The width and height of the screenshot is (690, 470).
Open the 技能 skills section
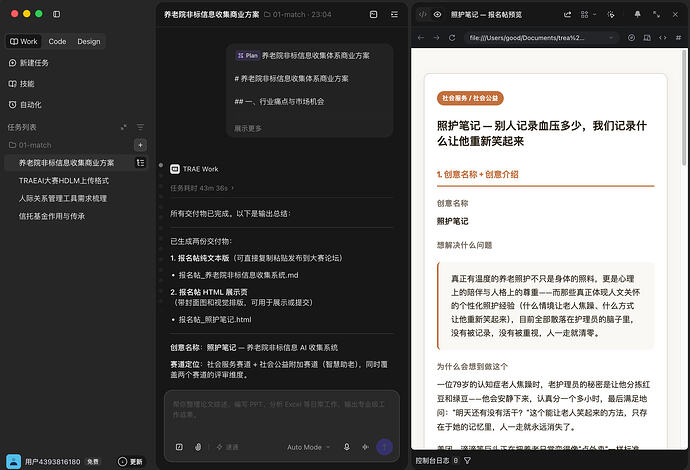(x=22, y=84)
